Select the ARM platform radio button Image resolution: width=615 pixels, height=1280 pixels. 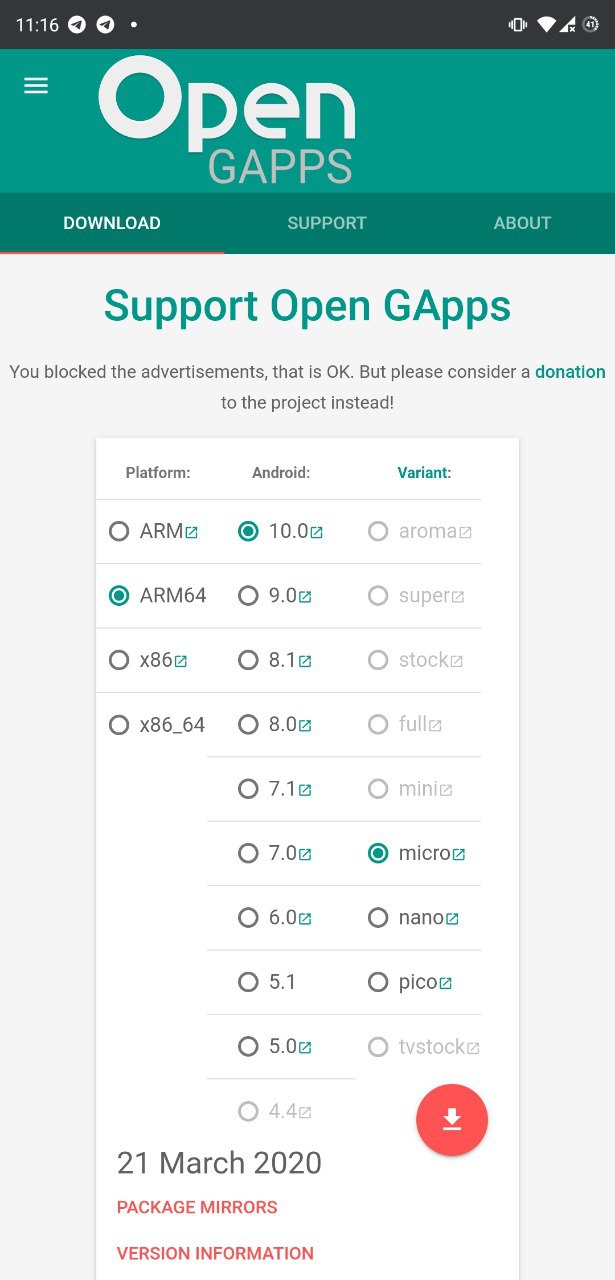coord(119,531)
